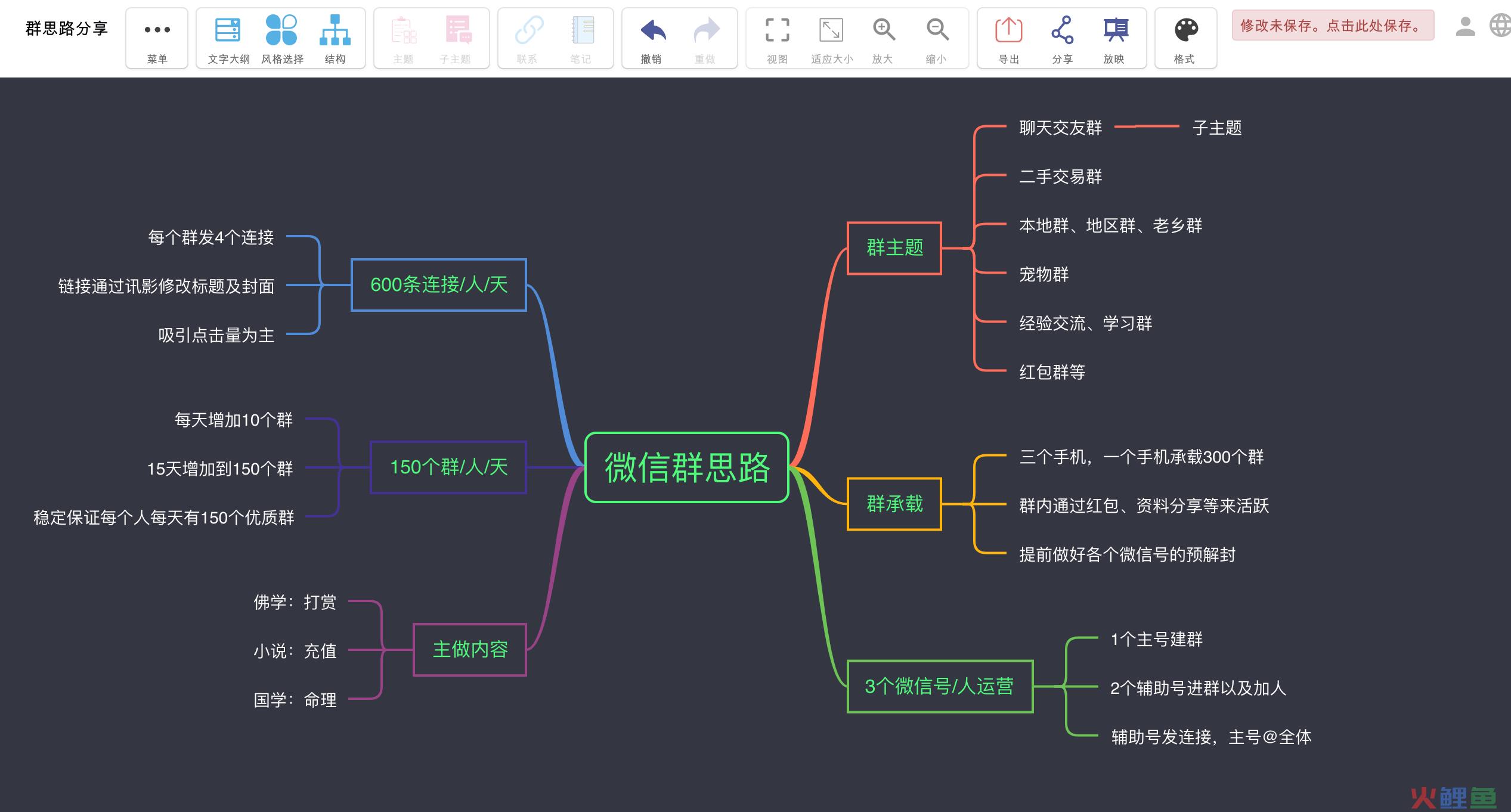This screenshot has width=1511, height=812.
Task: Open the 结构 structure options
Action: (335, 38)
